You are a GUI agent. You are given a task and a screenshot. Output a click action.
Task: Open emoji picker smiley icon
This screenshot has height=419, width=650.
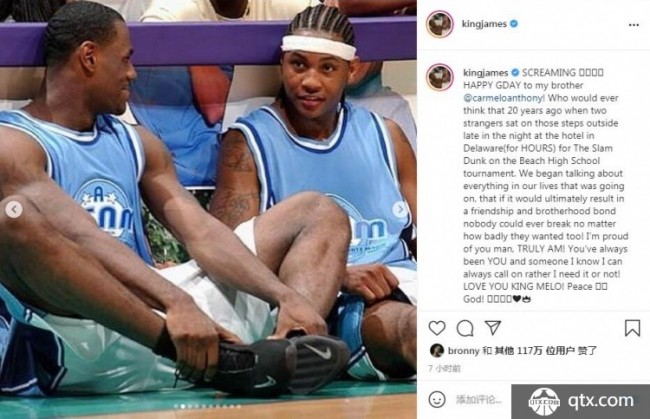click(437, 400)
